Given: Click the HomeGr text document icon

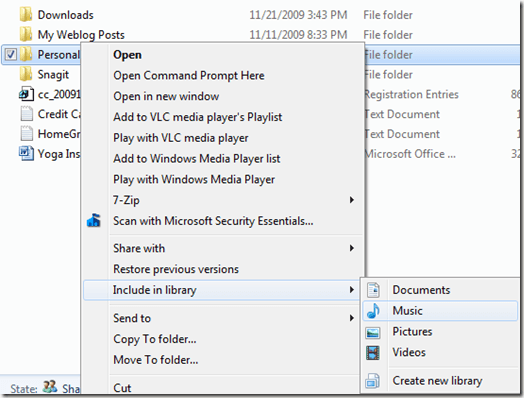Looking at the screenshot, I should point(26,133).
